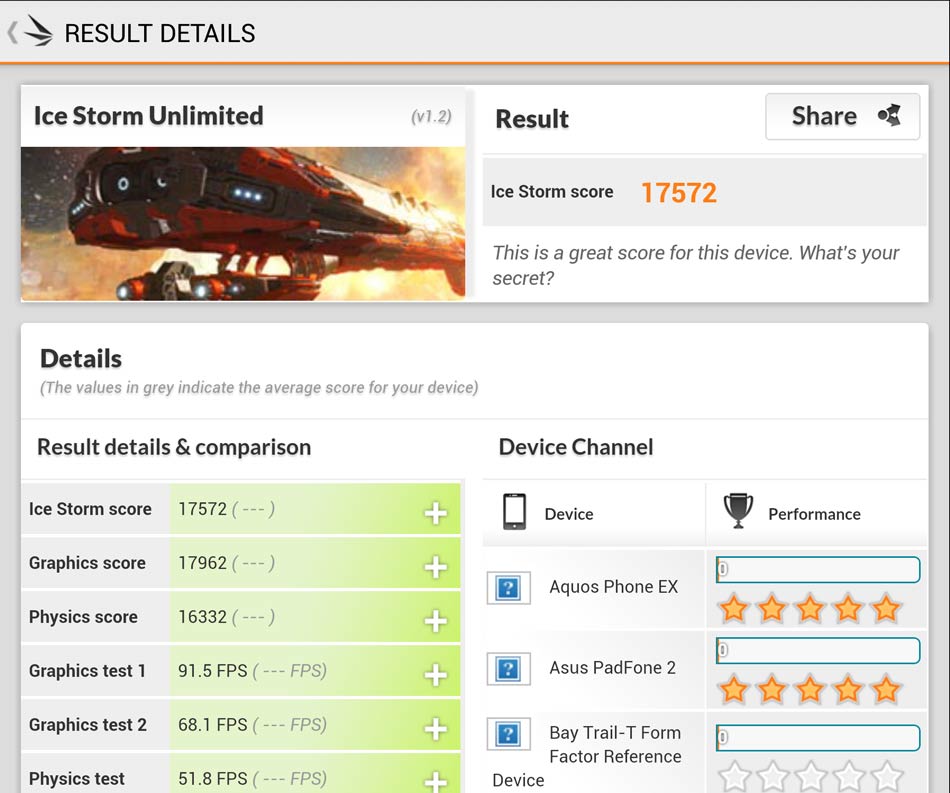Click the 'great score for this device' message

tap(696, 265)
